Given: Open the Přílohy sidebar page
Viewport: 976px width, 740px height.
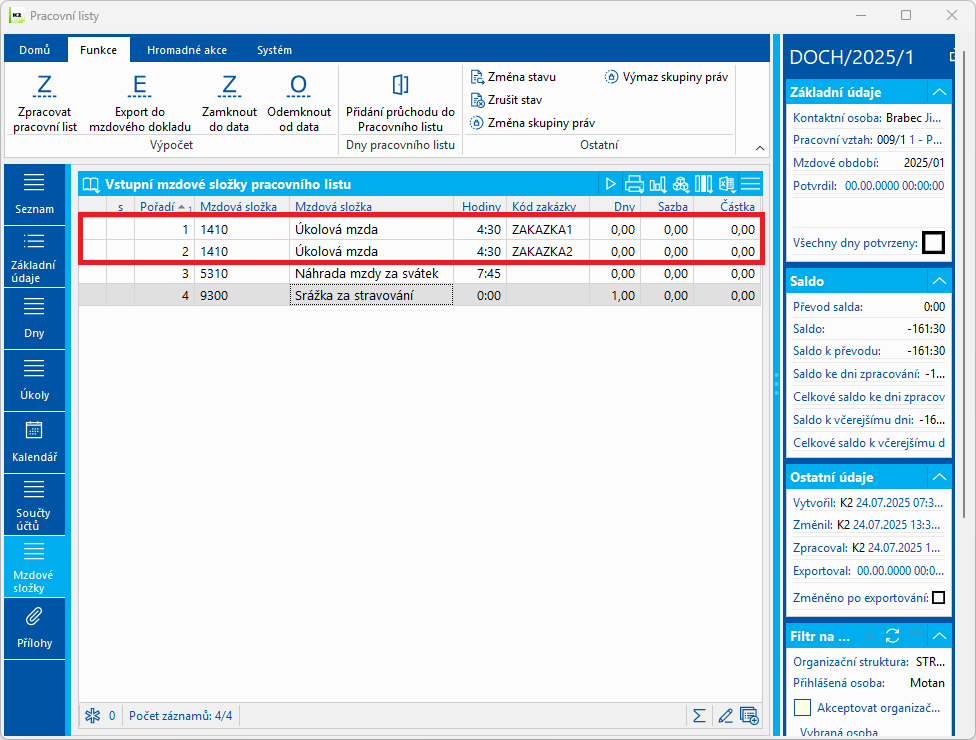Looking at the screenshot, I should 34,629.
